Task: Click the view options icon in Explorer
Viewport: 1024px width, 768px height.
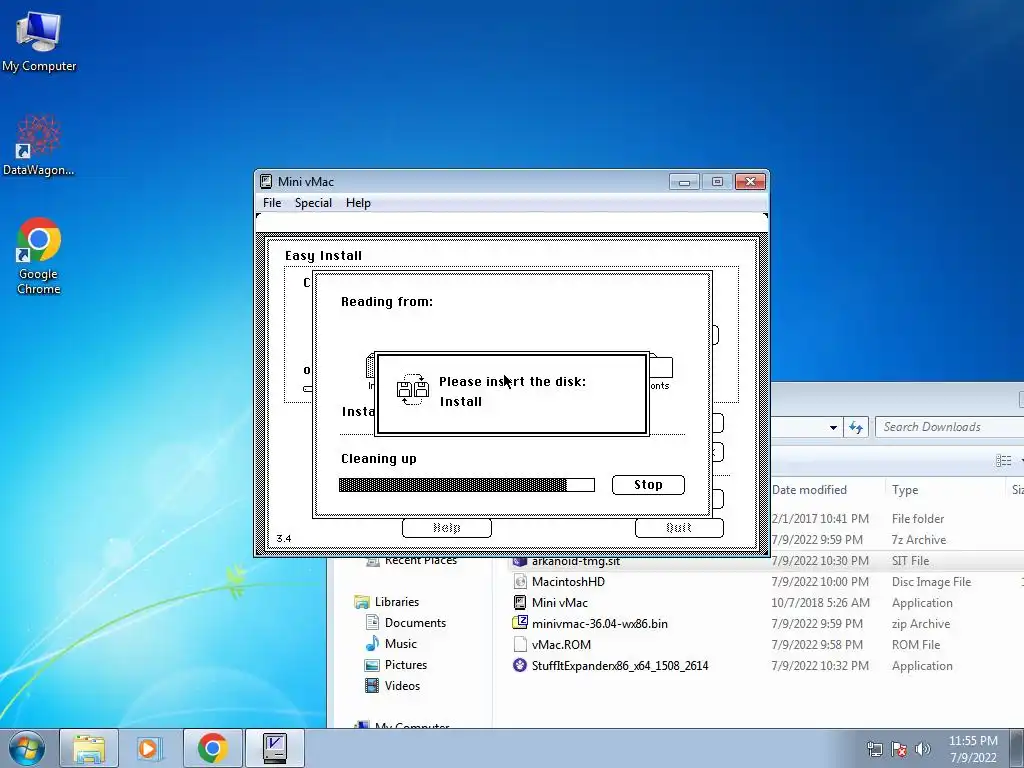Action: [1004, 460]
